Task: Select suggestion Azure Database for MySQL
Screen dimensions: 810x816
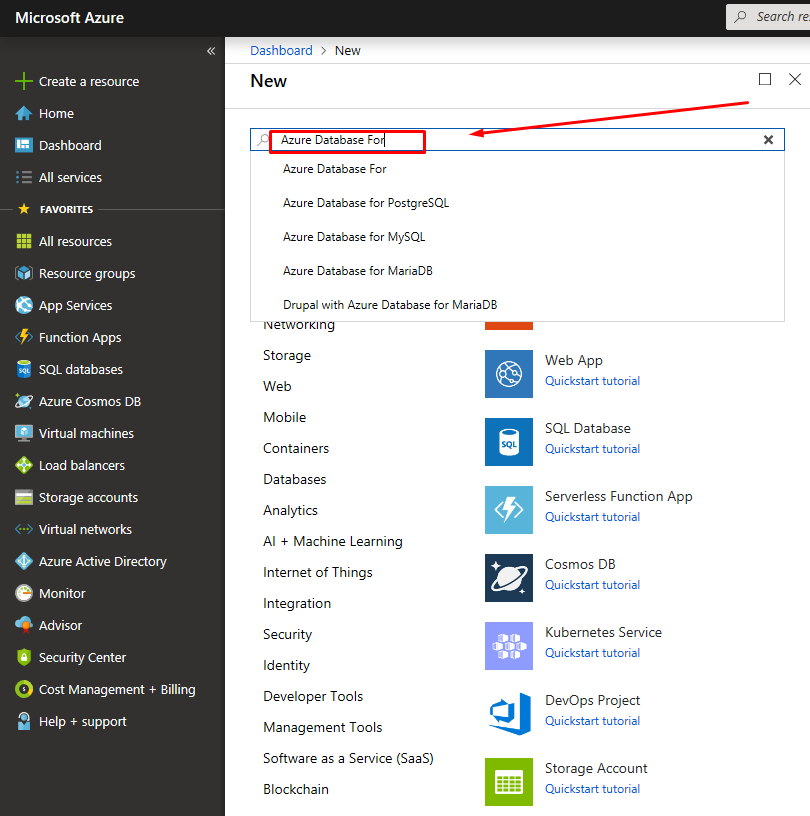Action: point(354,237)
